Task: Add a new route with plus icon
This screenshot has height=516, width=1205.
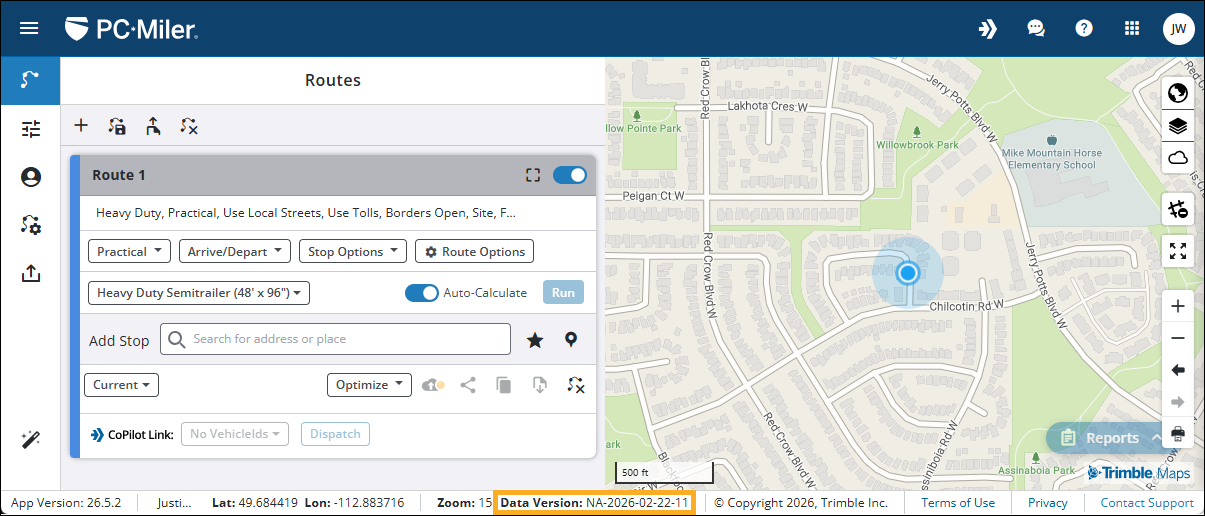Action: click(x=82, y=126)
